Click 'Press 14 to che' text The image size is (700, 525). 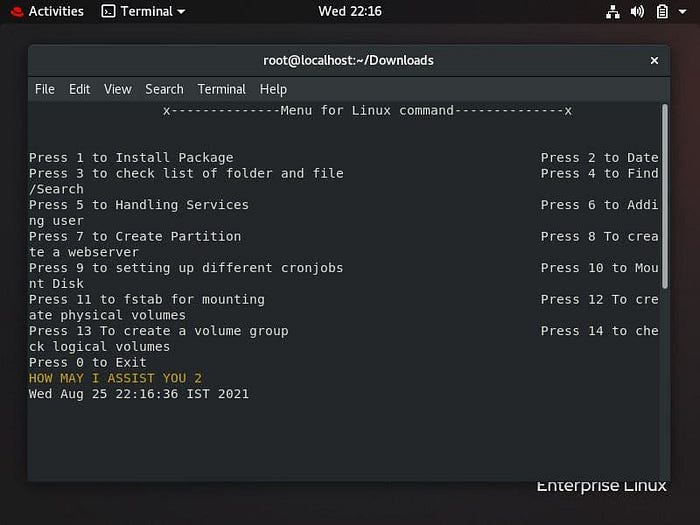point(600,331)
